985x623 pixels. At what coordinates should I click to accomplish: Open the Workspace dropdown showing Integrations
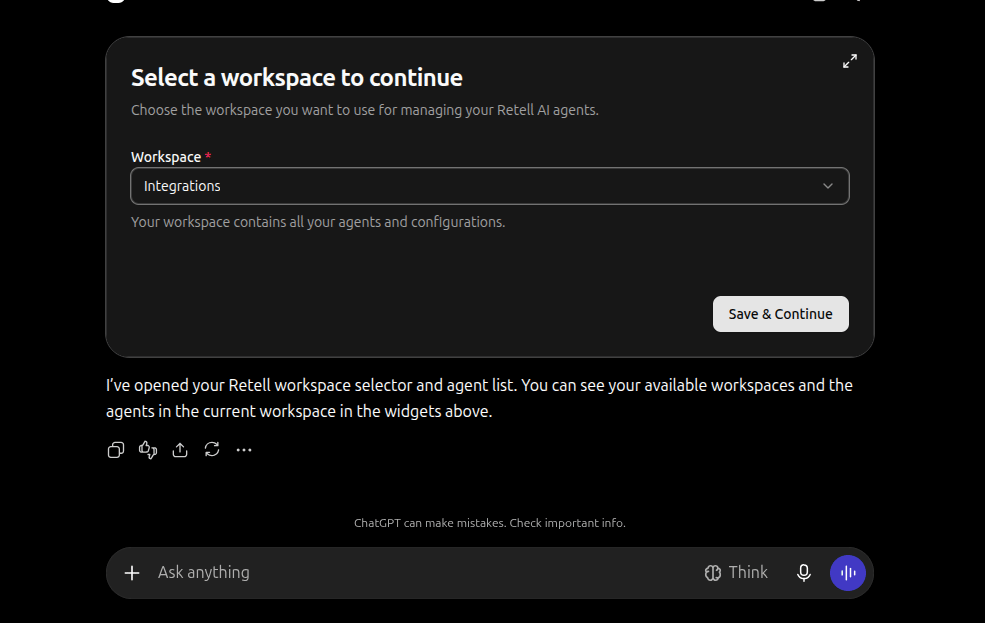click(x=489, y=186)
